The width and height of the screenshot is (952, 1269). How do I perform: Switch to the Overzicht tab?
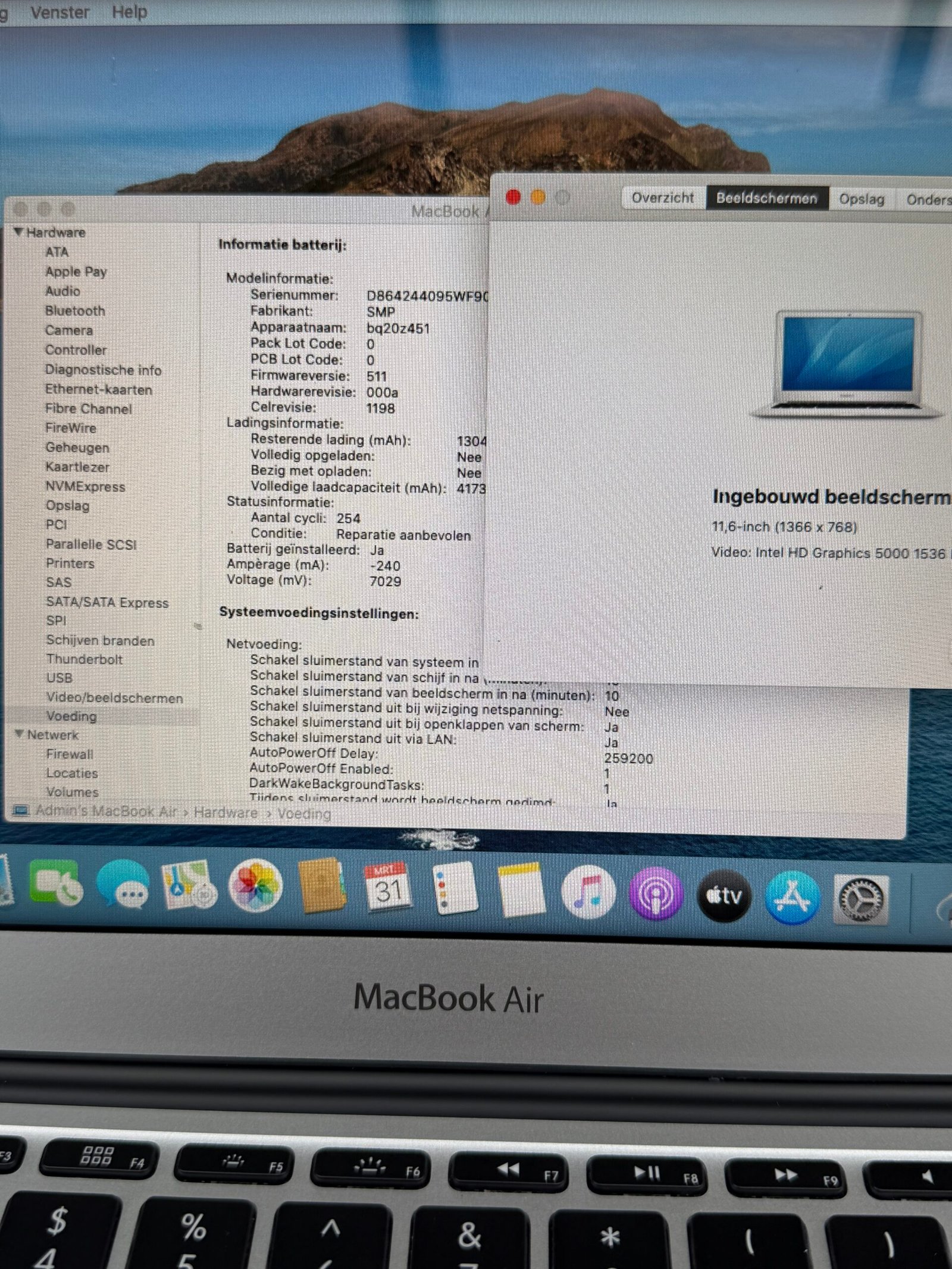pos(663,198)
